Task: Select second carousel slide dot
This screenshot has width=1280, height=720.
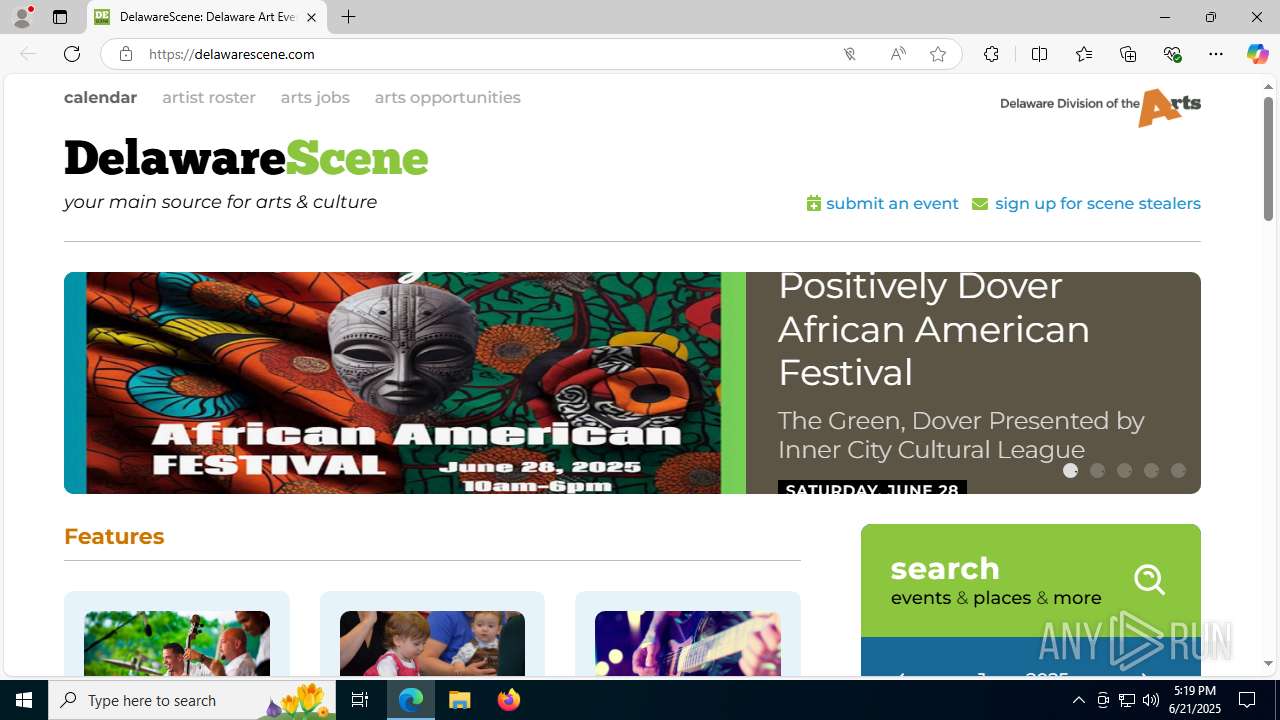Action: click(x=1097, y=470)
